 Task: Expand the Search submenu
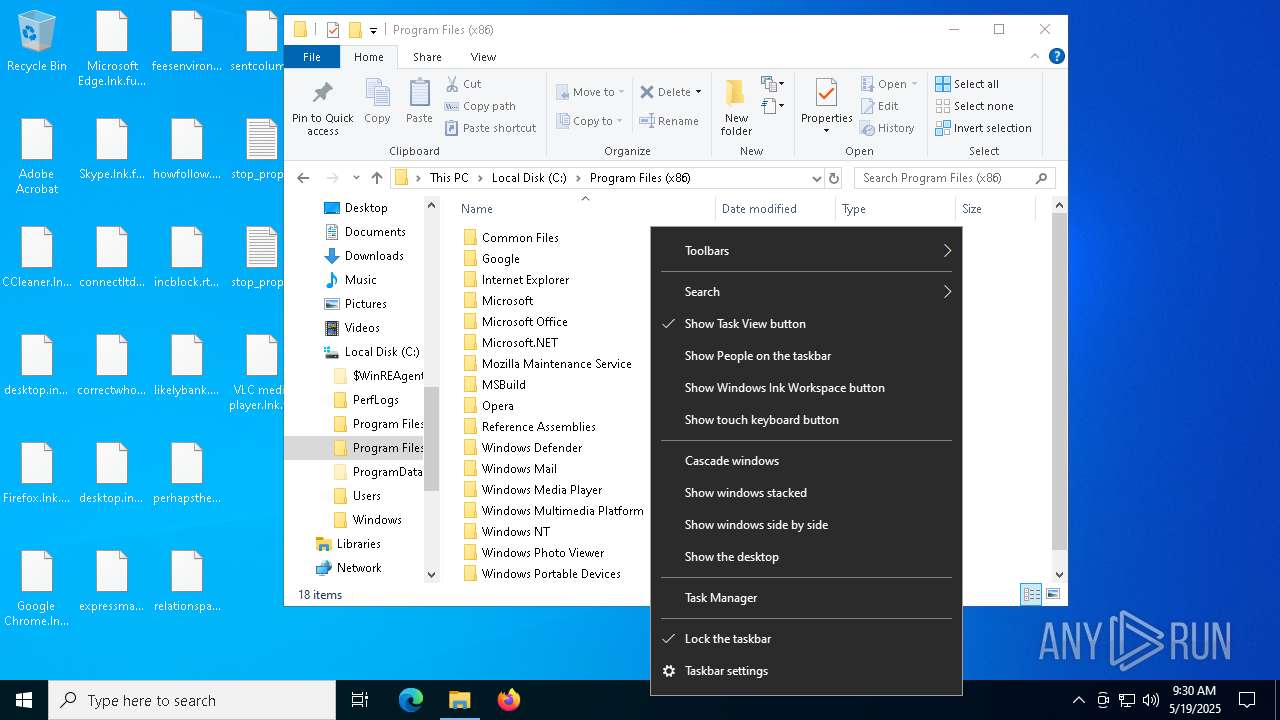806,292
